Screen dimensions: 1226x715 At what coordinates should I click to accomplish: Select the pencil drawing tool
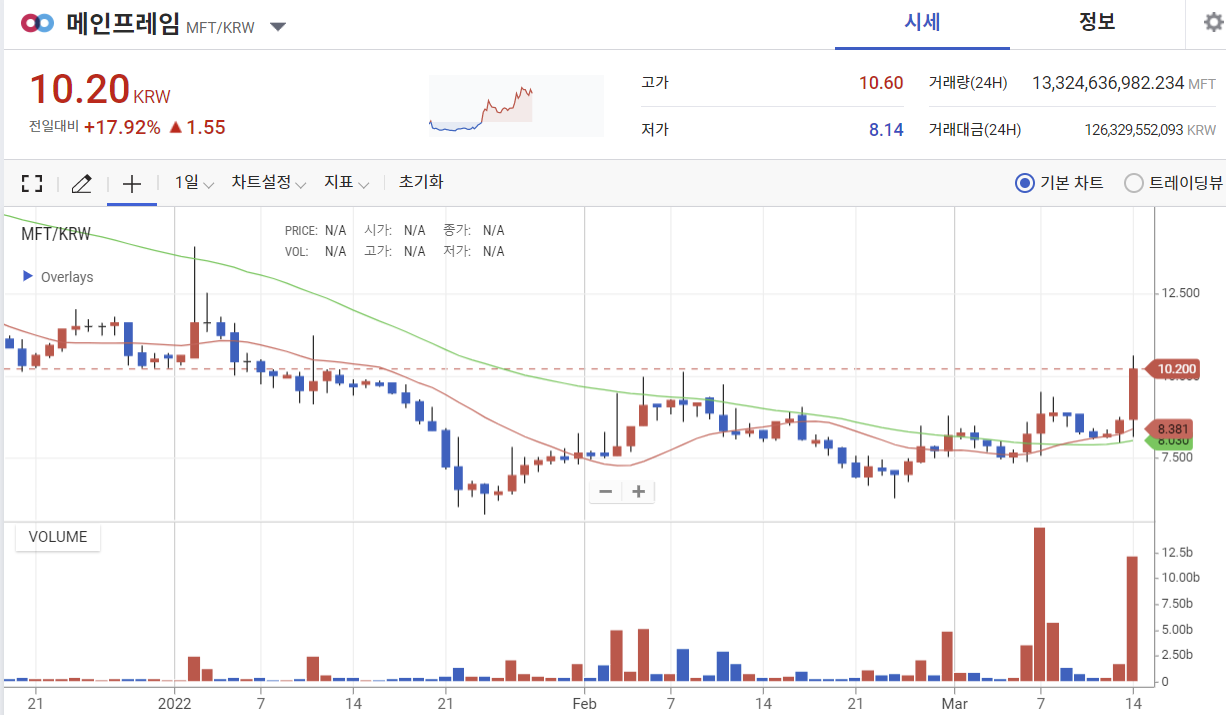(x=81, y=183)
